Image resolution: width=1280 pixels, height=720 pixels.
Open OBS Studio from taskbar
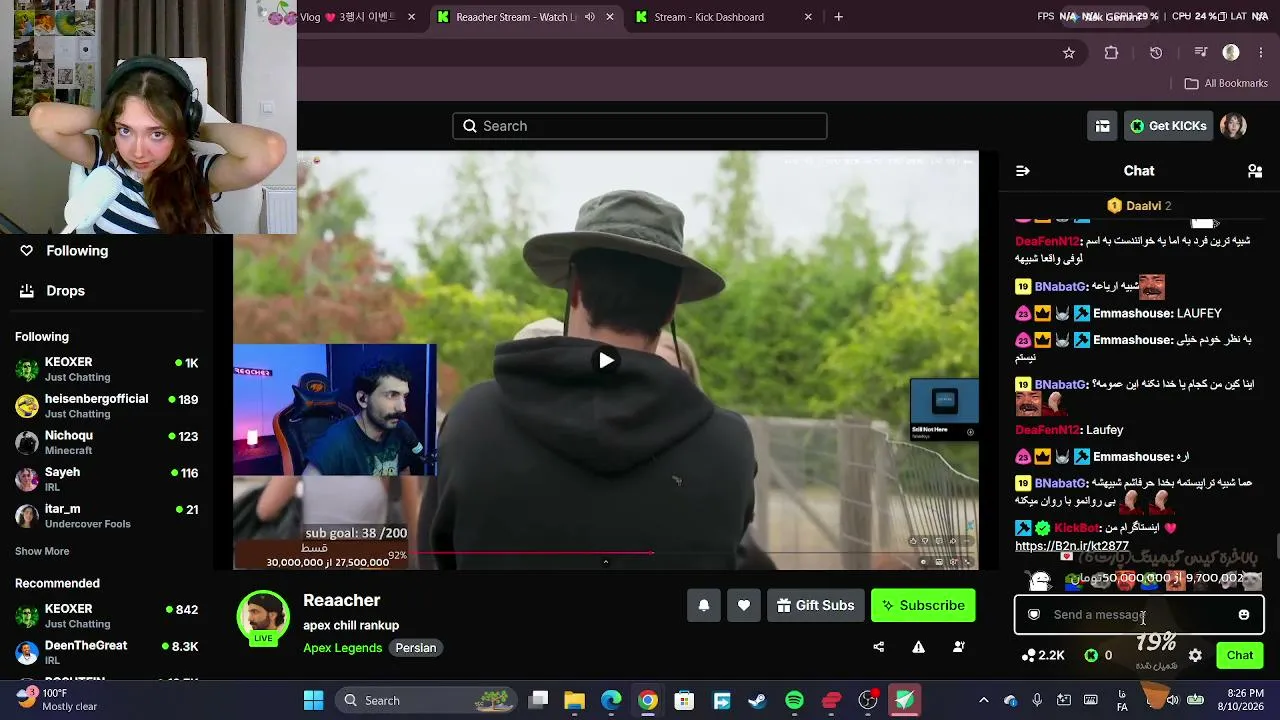pyautogui.click(x=868, y=700)
